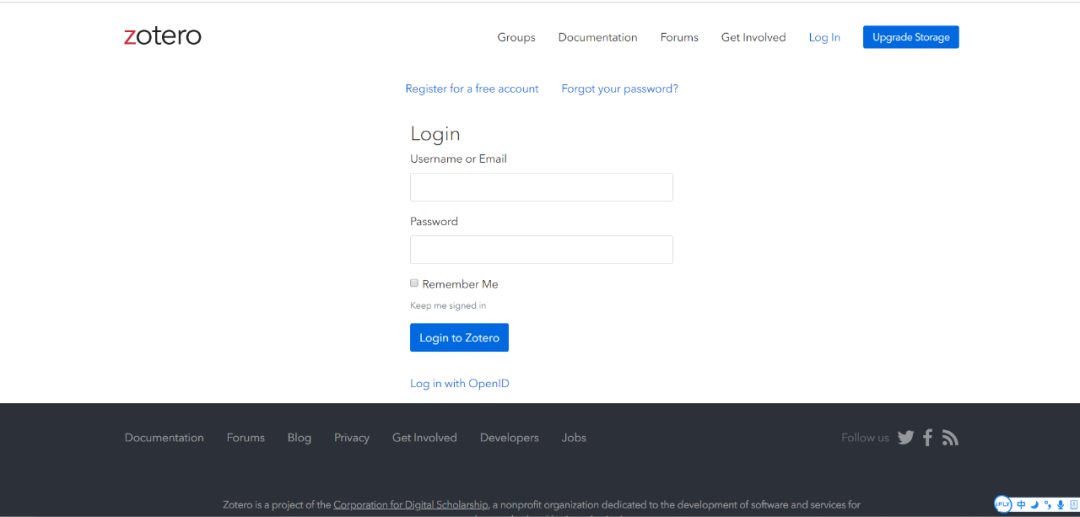The width and height of the screenshot is (1080, 517).
Task: Click the Zotero logo
Action: (x=163, y=36)
